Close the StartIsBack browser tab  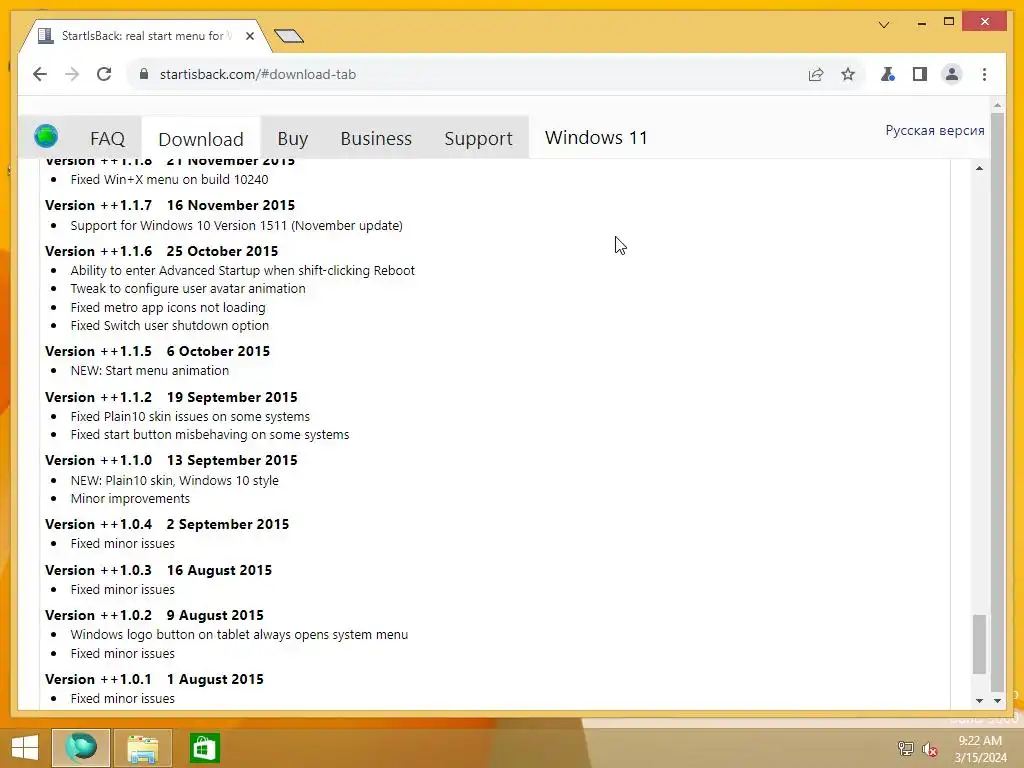250,36
